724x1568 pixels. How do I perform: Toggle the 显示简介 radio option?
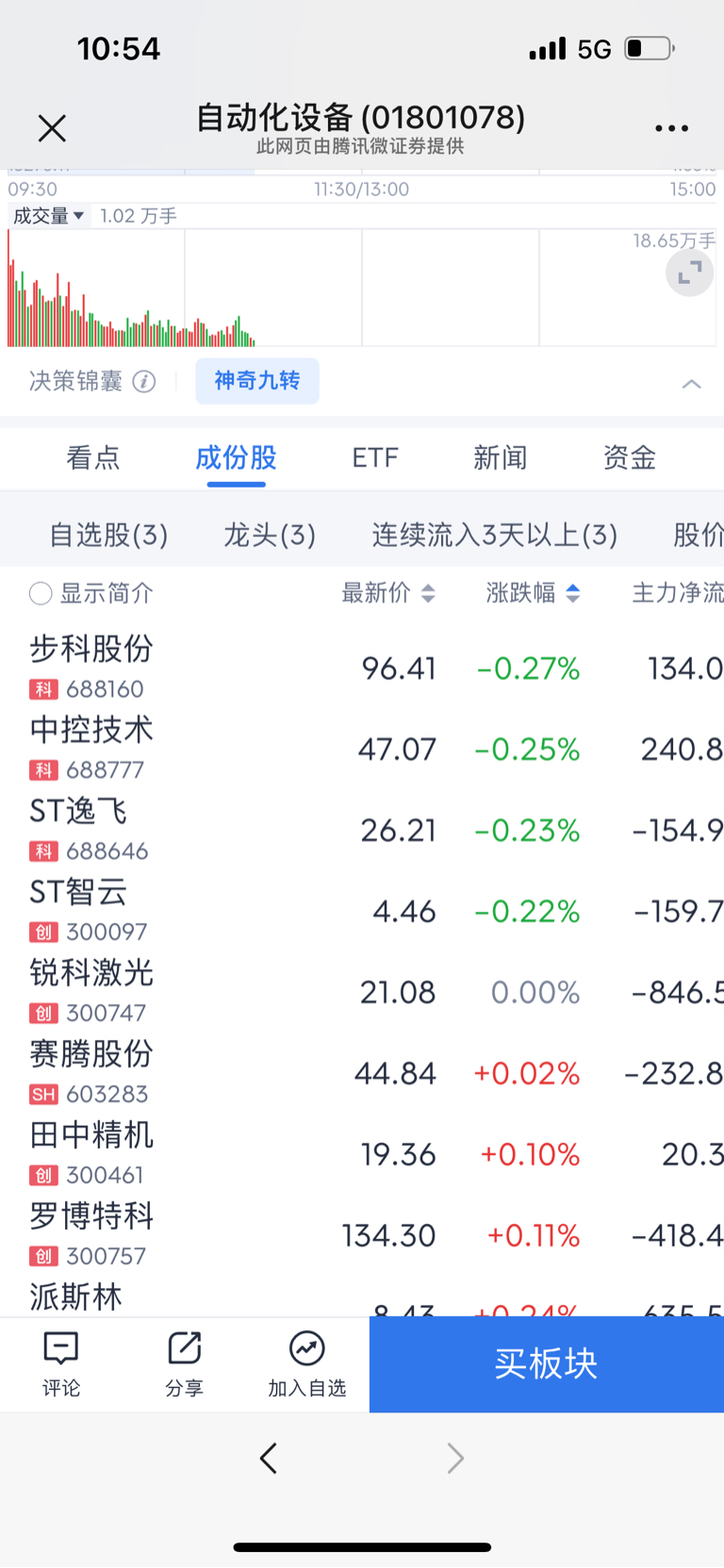41,593
